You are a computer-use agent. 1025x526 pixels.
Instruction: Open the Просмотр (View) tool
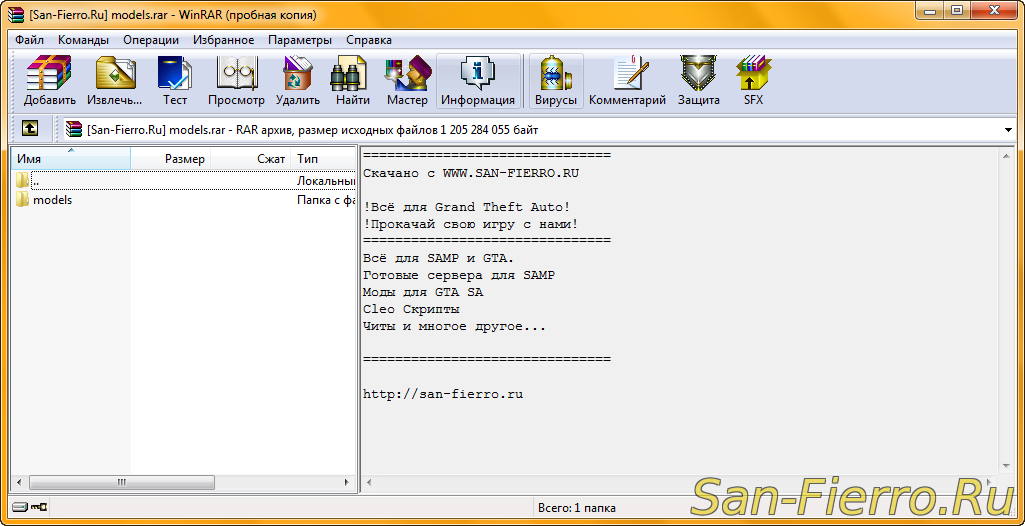(236, 80)
